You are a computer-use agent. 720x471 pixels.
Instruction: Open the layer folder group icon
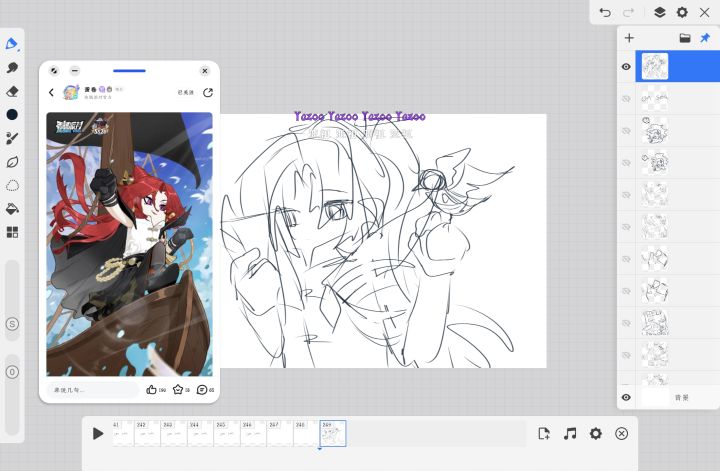[685, 38]
